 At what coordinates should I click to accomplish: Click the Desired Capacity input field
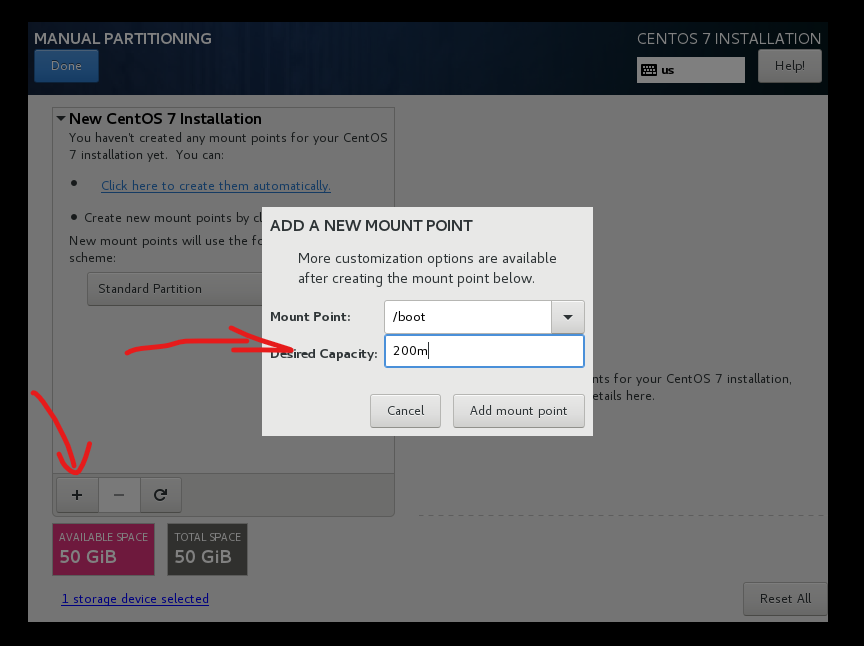[484, 351]
